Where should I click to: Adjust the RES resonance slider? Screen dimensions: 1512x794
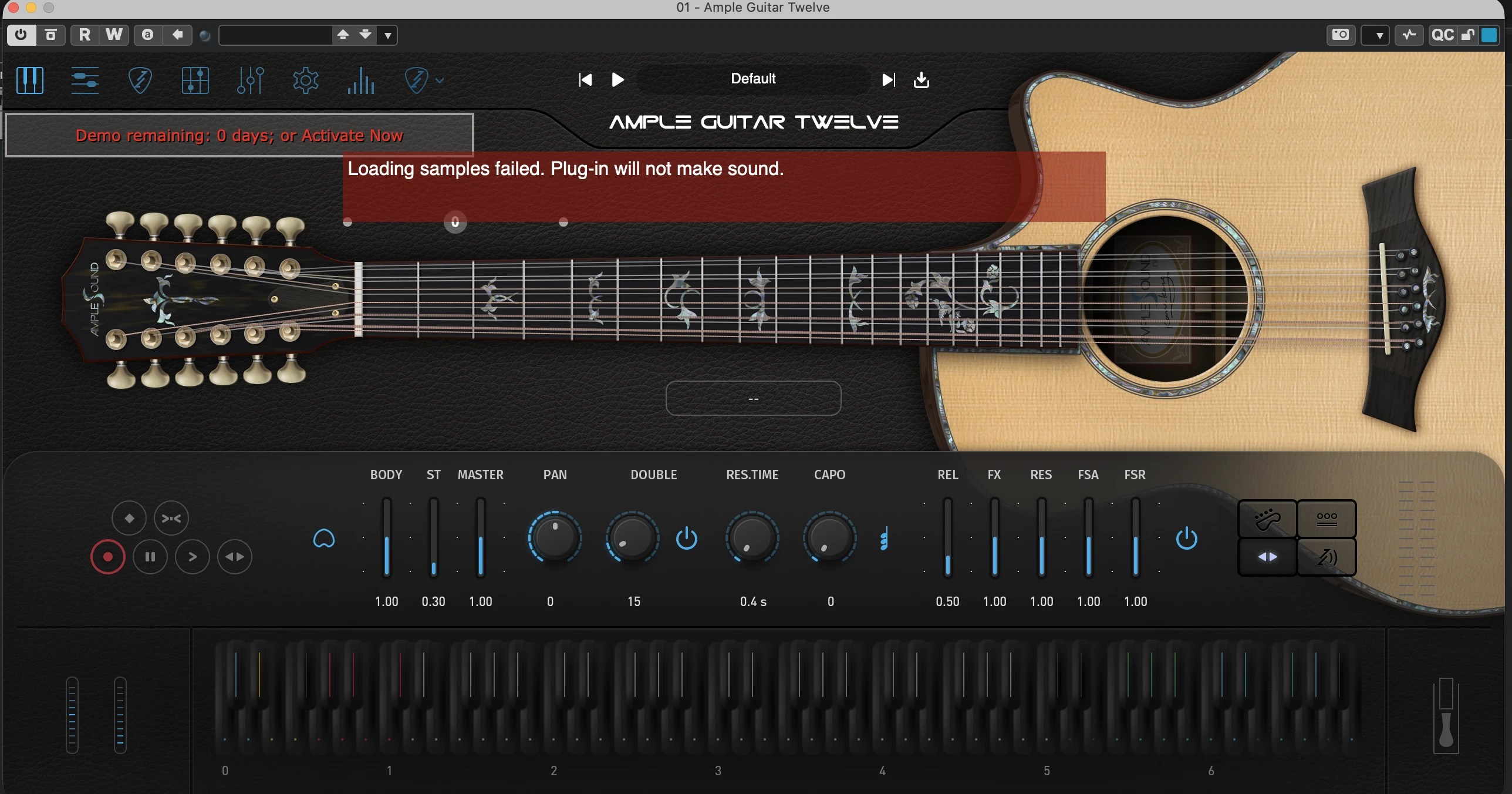tap(1042, 537)
